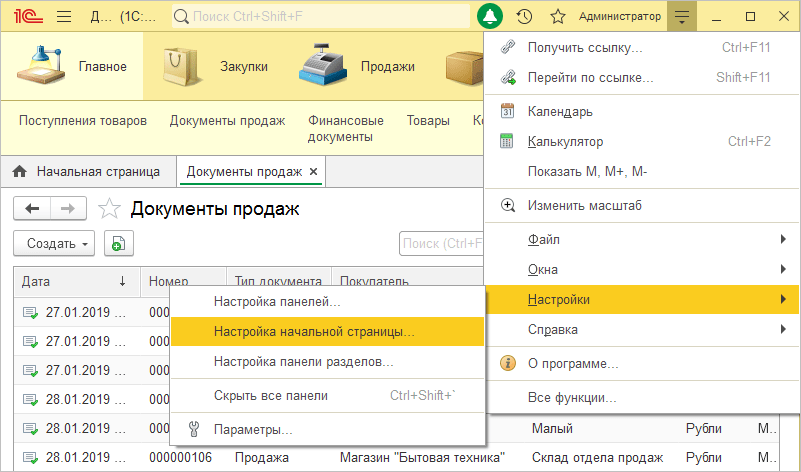
Task: Open Параметры submenu item
Action: pos(327,430)
